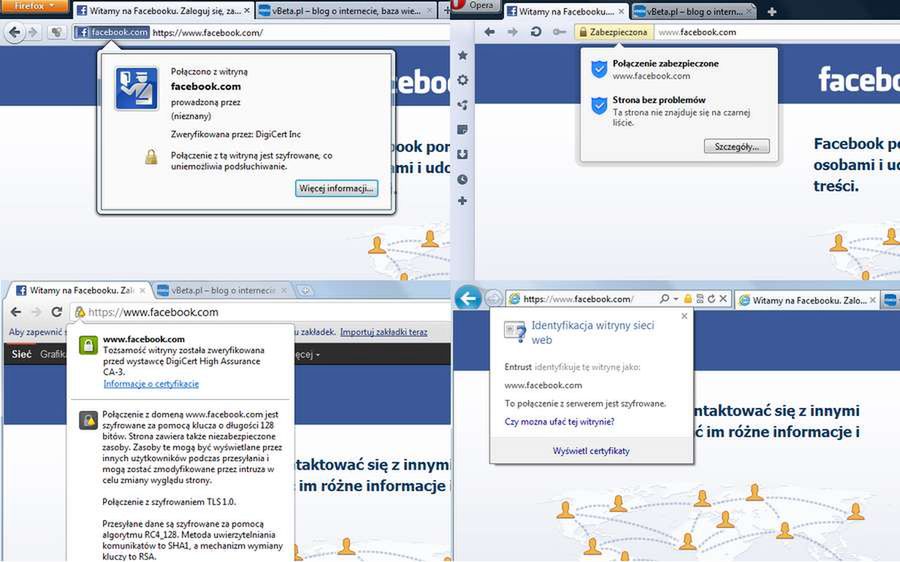The image size is (900, 562).
Task: Reload the page in Chrome
Action: (x=57, y=312)
